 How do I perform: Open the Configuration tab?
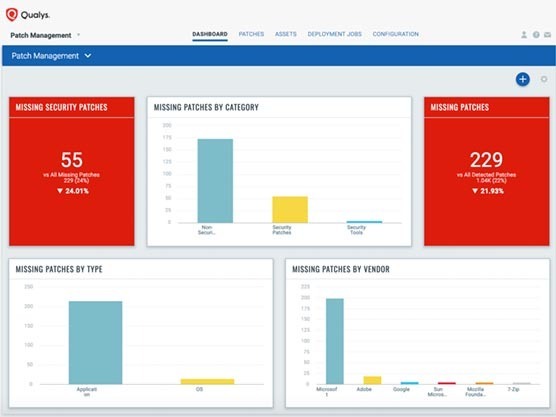(x=395, y=34)
